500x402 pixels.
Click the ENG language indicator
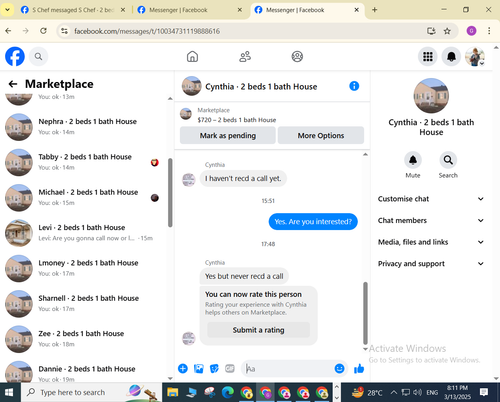432,393
